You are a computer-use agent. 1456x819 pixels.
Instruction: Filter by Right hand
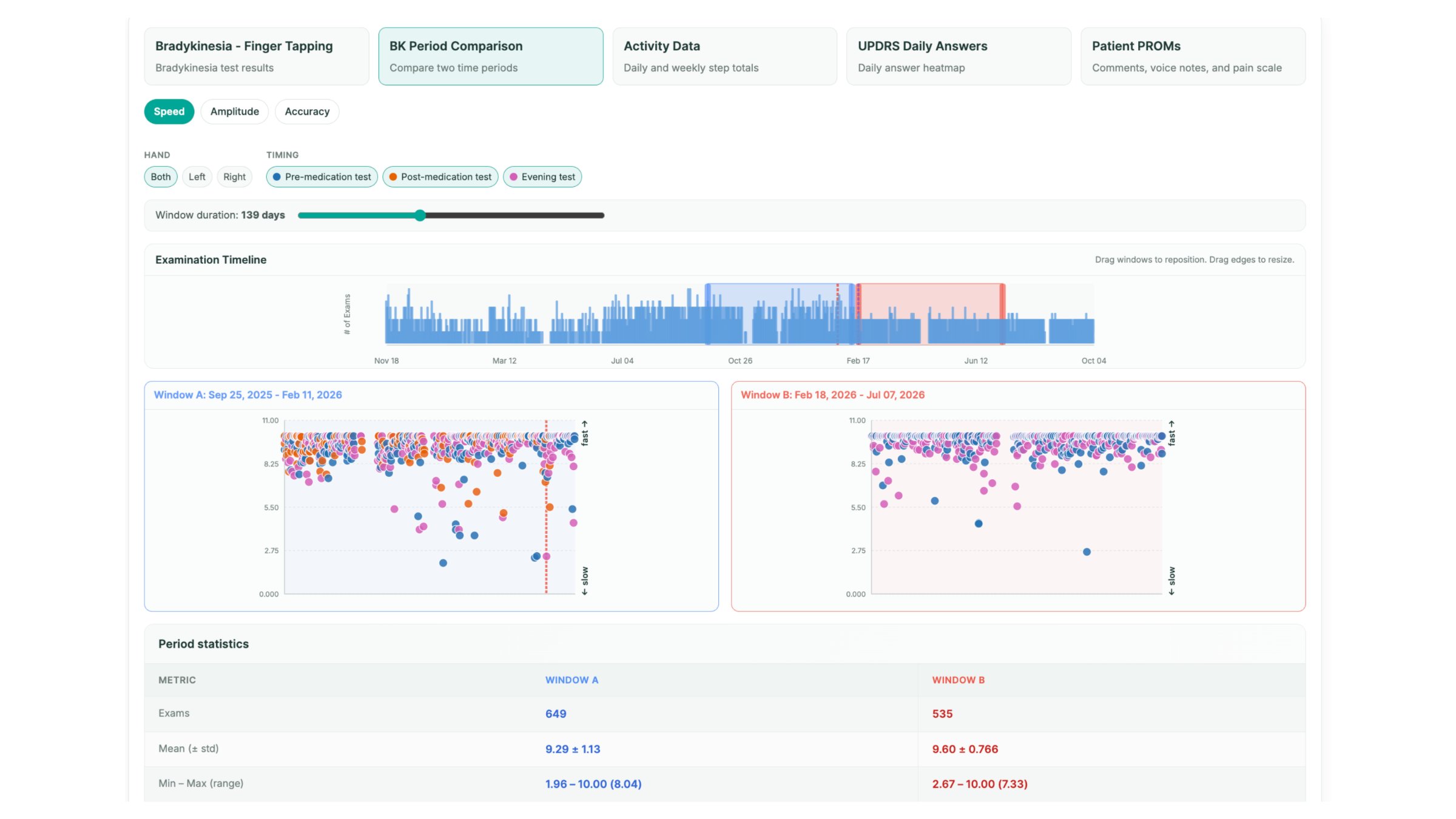point(234,177)
